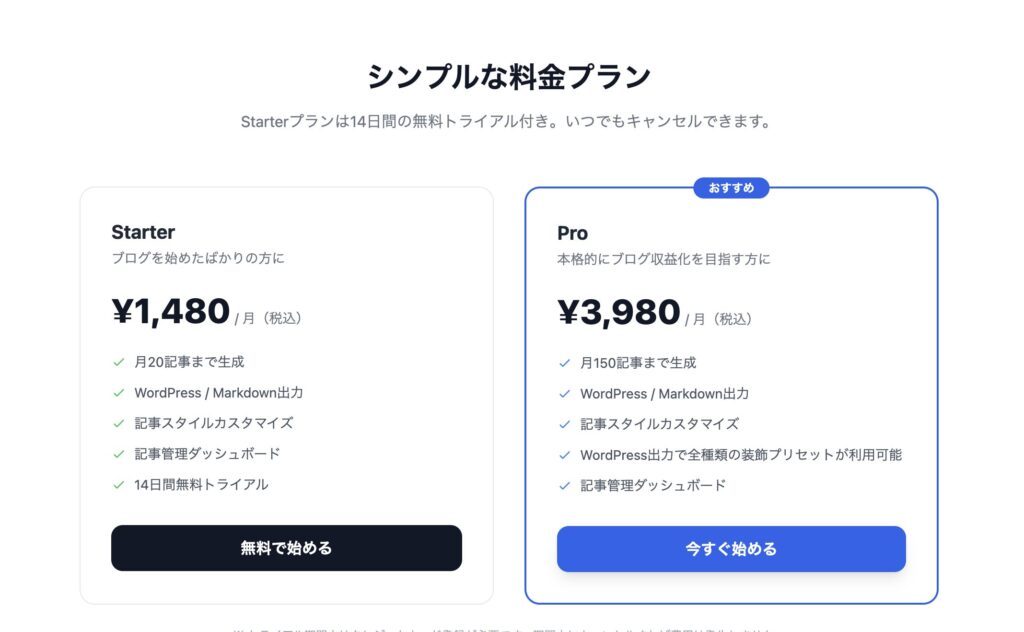Click the ¥3,980 price text
This screenshot has height=632, width=1024.
pyautogui.click(x=615, y=312)
